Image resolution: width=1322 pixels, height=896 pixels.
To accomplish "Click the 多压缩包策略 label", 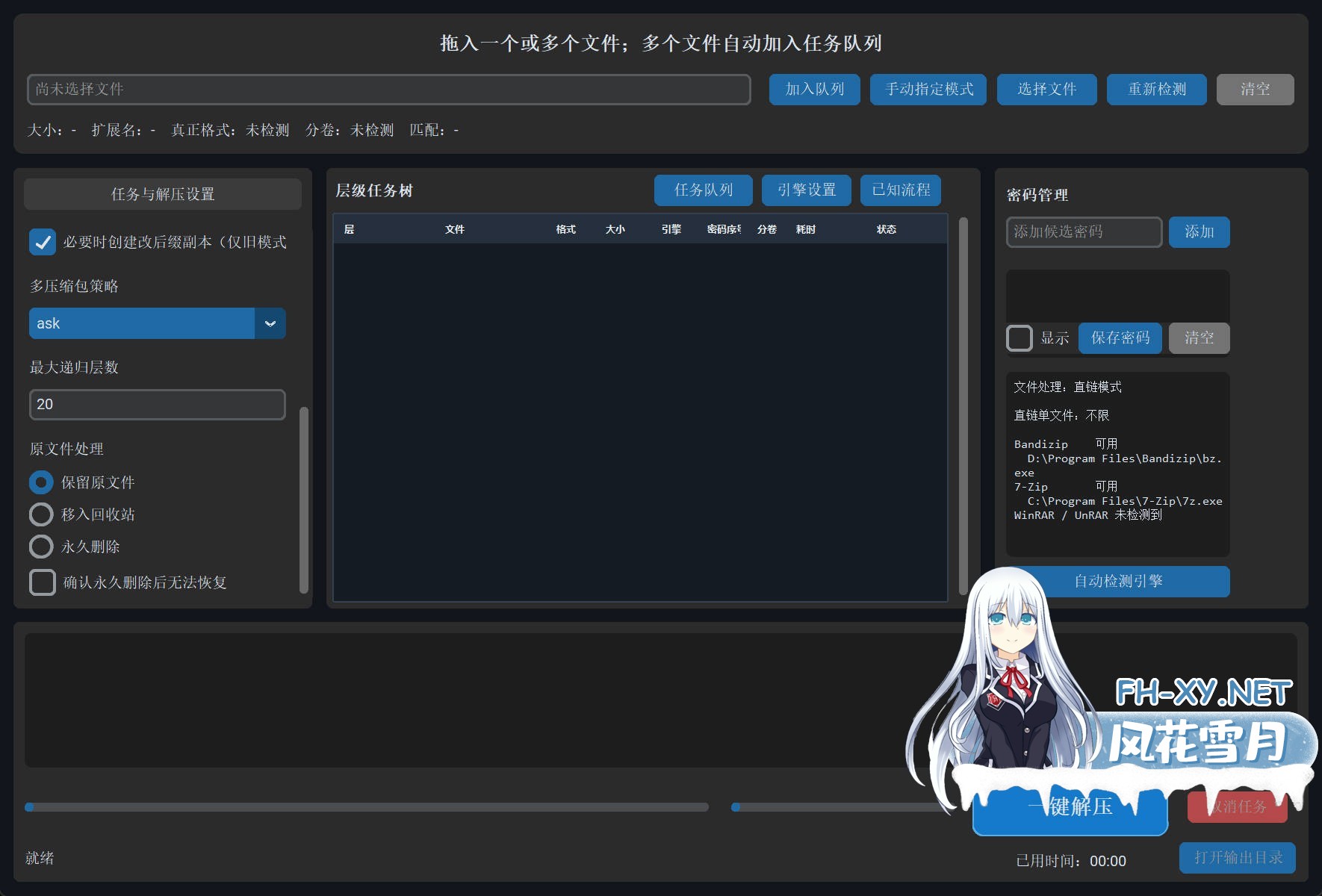I will tap(74, 287).
